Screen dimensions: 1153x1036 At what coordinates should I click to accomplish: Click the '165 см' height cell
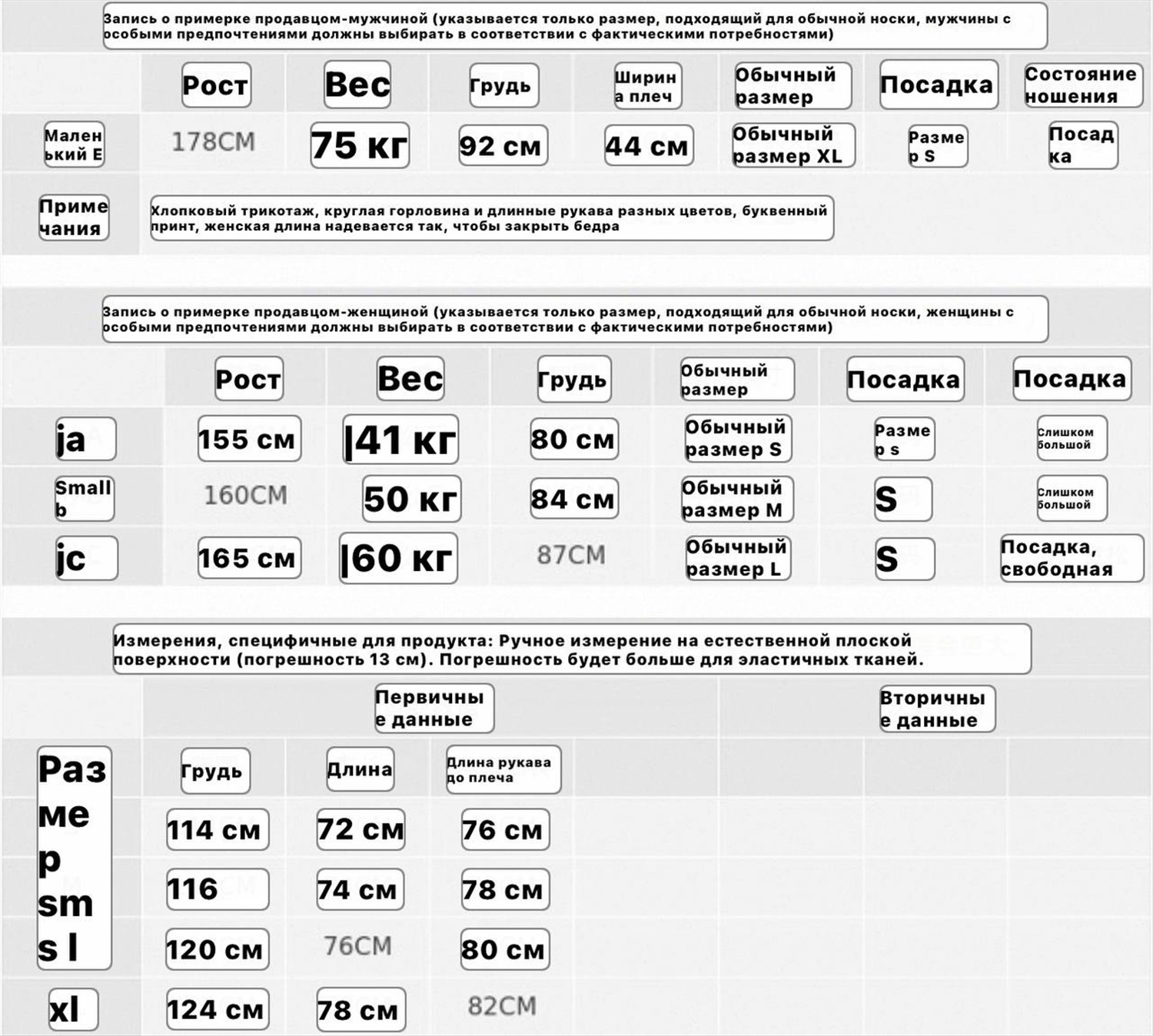[249, 558]
